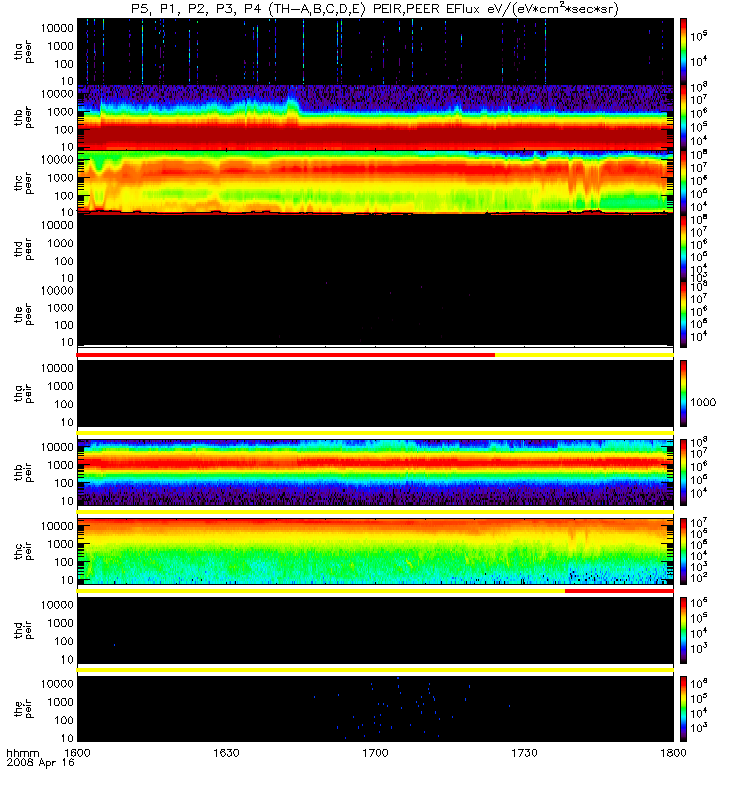The image size is (750, 800).
Task: Click the color bar beside tha peer panel
Action: click(x=683, y=51)
